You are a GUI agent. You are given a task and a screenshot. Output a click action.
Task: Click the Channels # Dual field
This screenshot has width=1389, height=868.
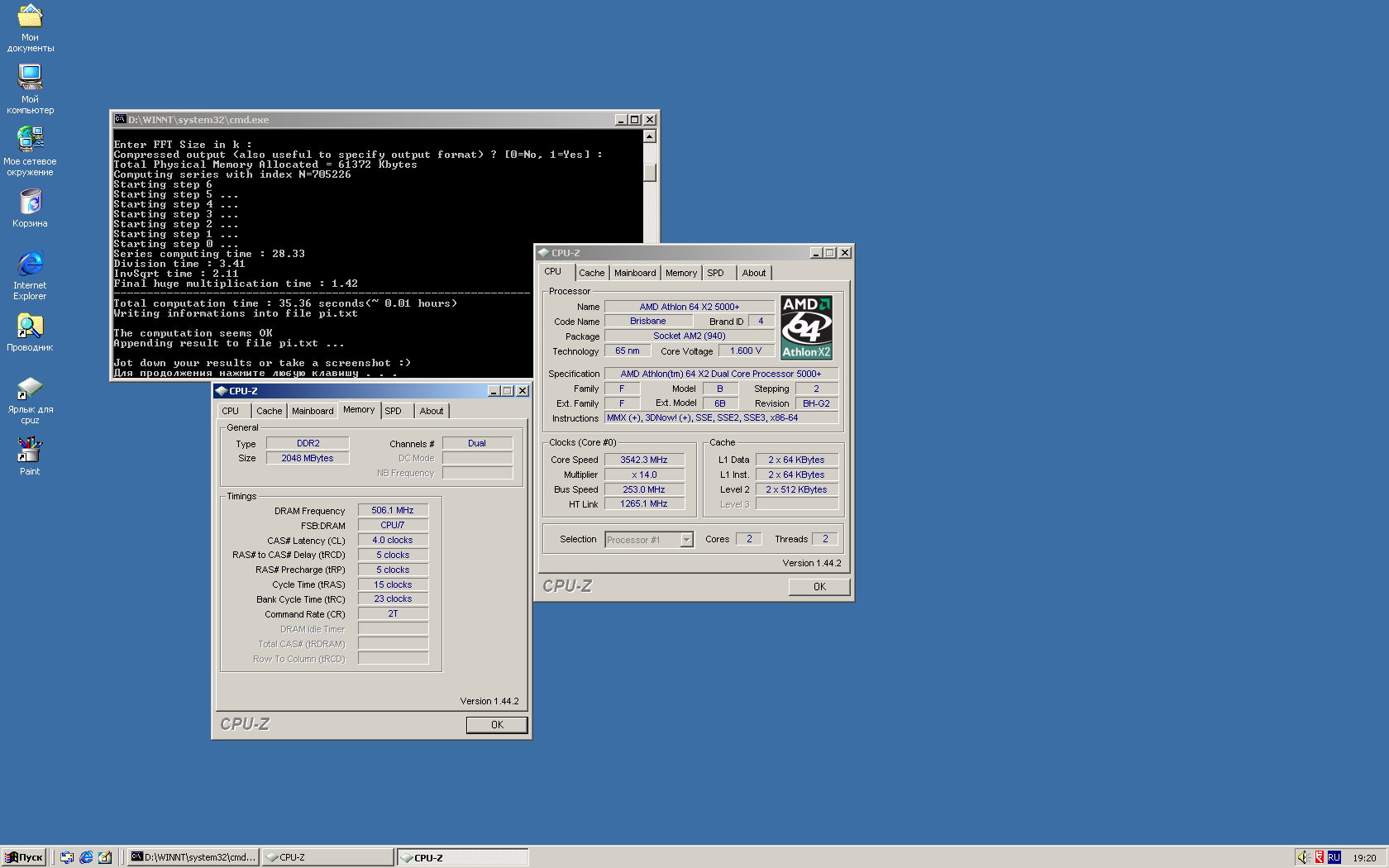tap(477, 443)
